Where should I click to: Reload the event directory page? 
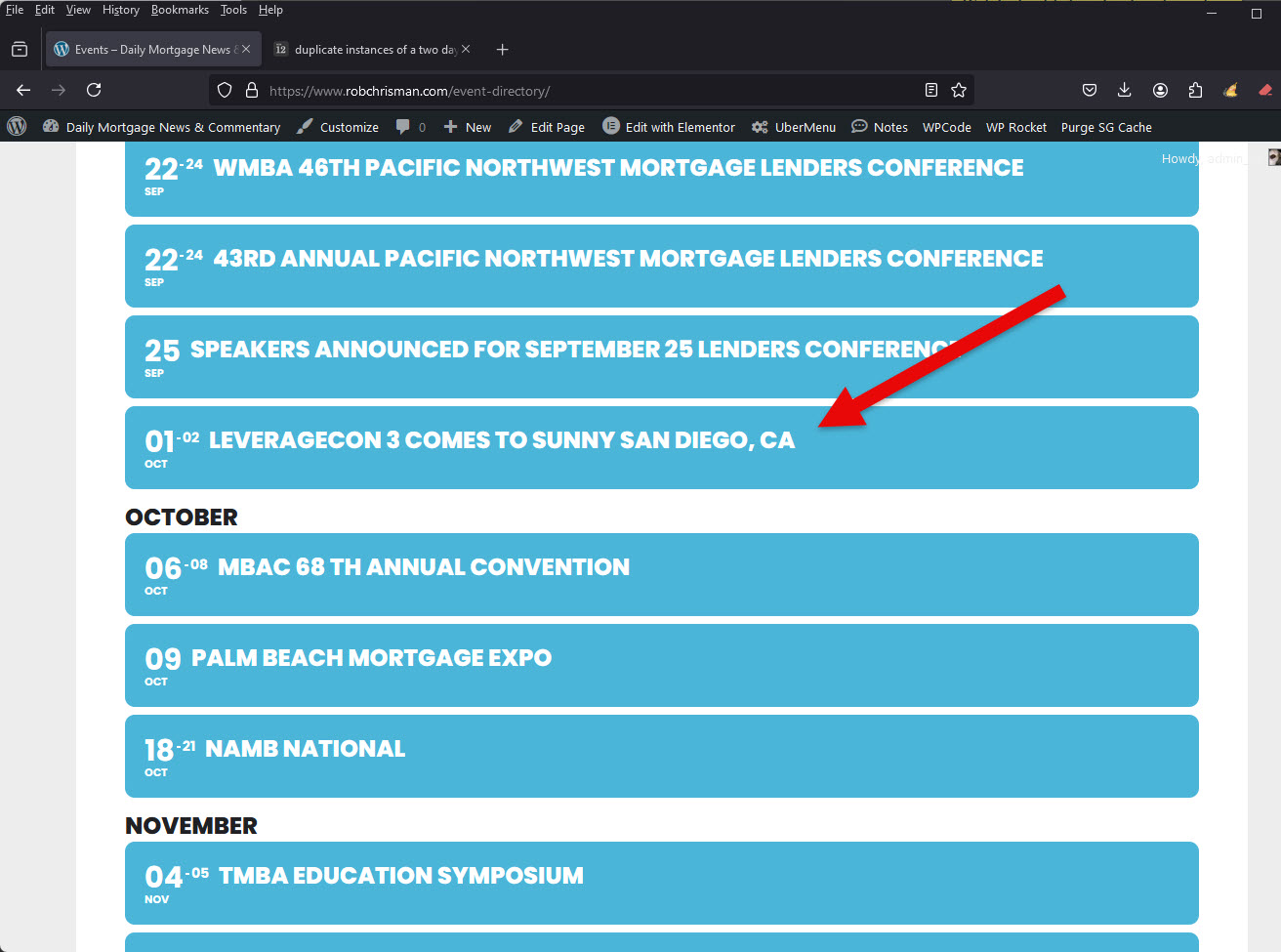pos(94,90)
